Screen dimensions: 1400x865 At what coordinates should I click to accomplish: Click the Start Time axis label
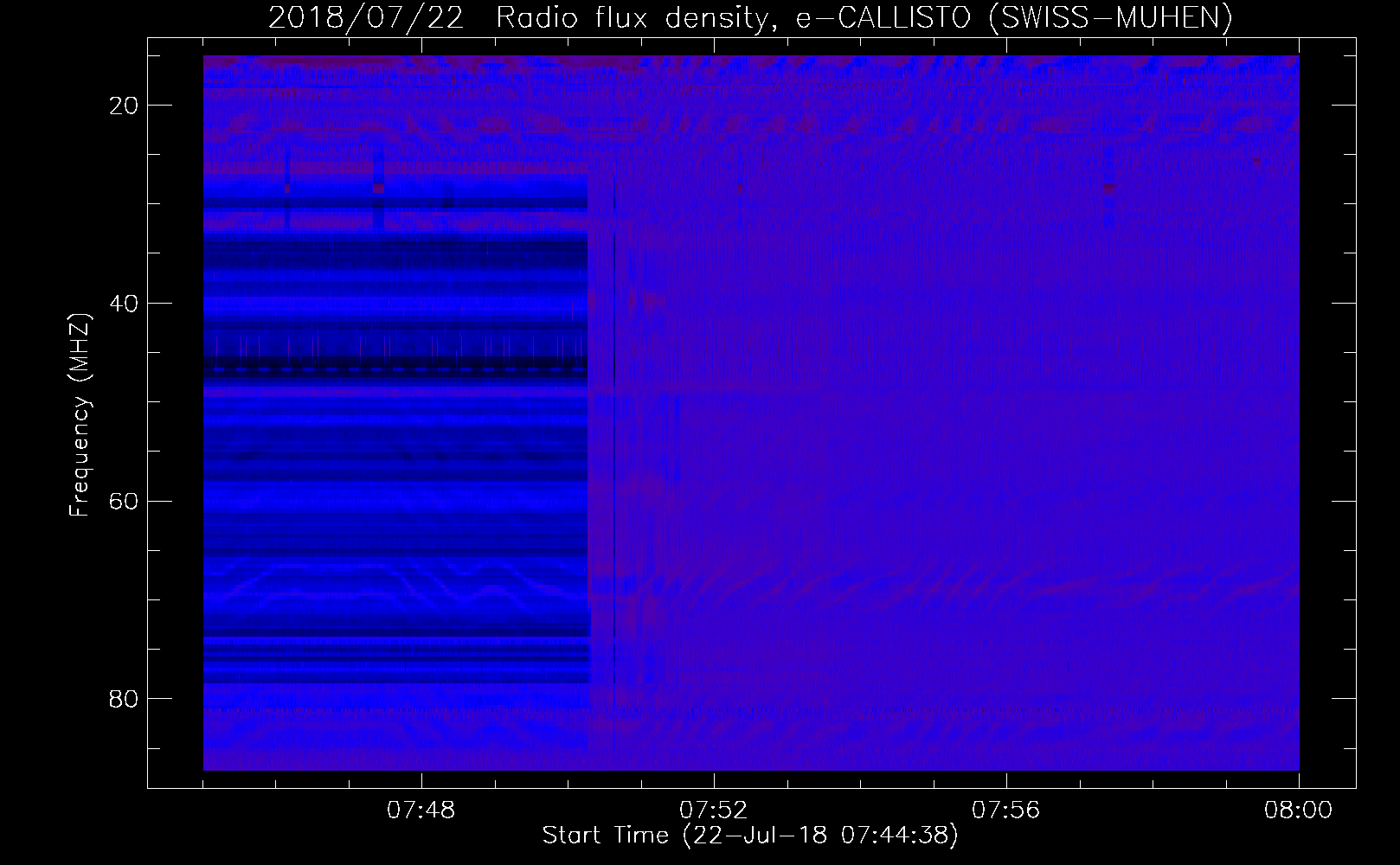click(x=751, y=836)
